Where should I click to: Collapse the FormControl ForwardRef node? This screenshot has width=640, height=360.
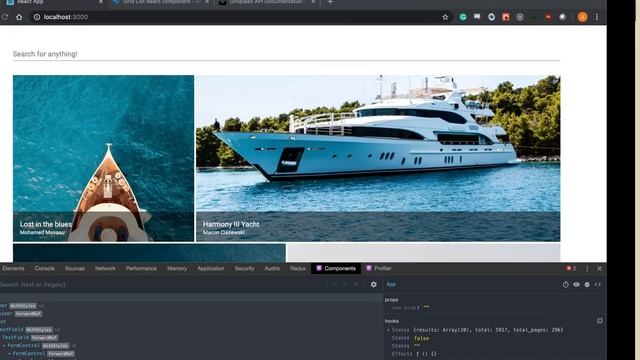pyautogui.click(x=9, y=353)
